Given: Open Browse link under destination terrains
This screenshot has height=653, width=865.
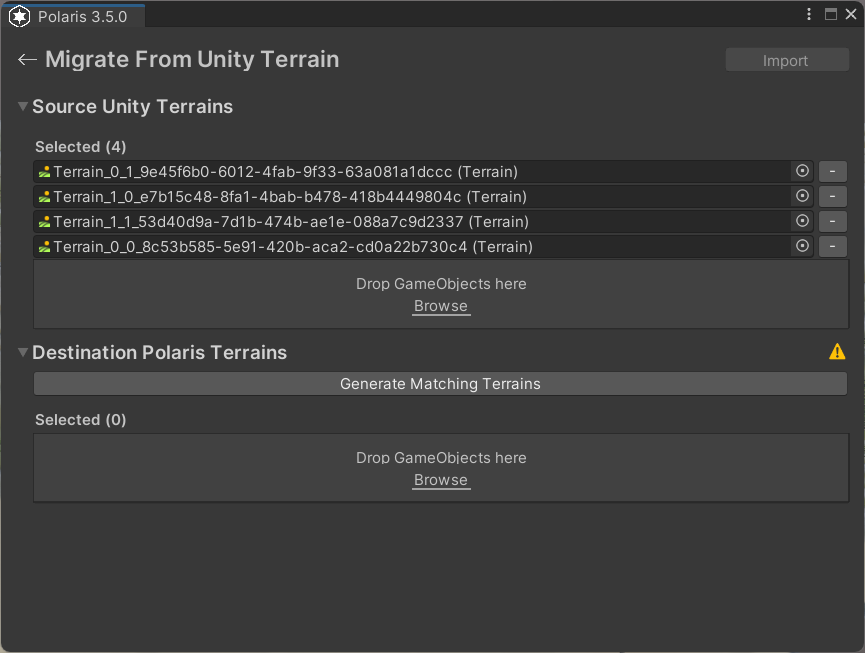Looking at the screenshot, I should click(441, 480).
